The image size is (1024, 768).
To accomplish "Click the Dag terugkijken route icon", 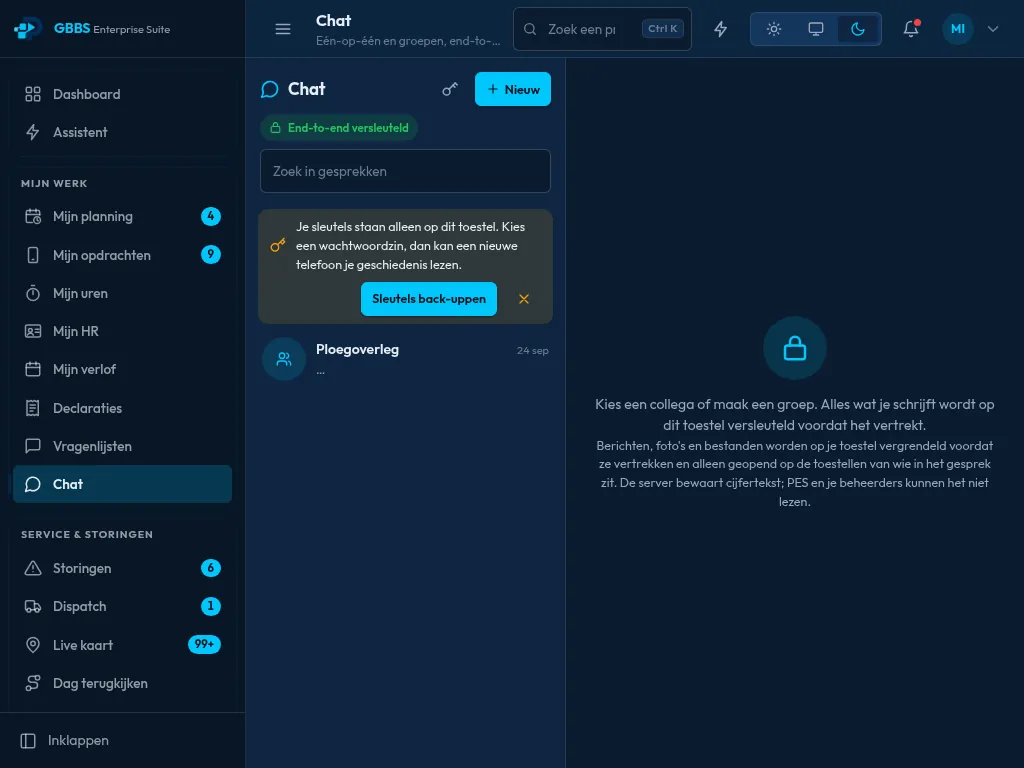I will pyautogui.click(x=33, y=683).
